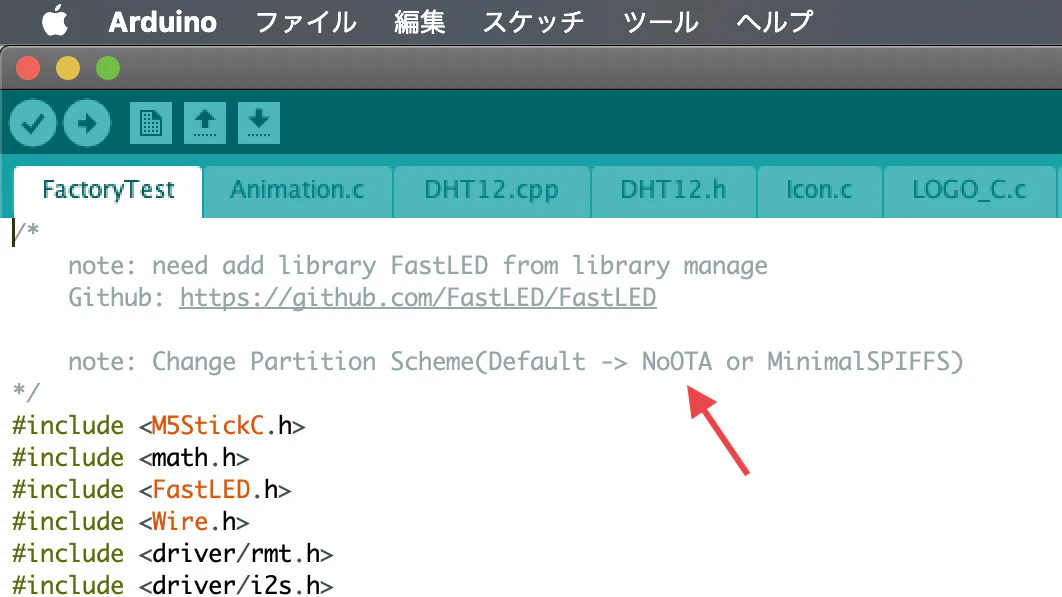The height and width of the screenshot is (597, 1062).
Task: Click the Verify checkmark button
Action: 33,123
